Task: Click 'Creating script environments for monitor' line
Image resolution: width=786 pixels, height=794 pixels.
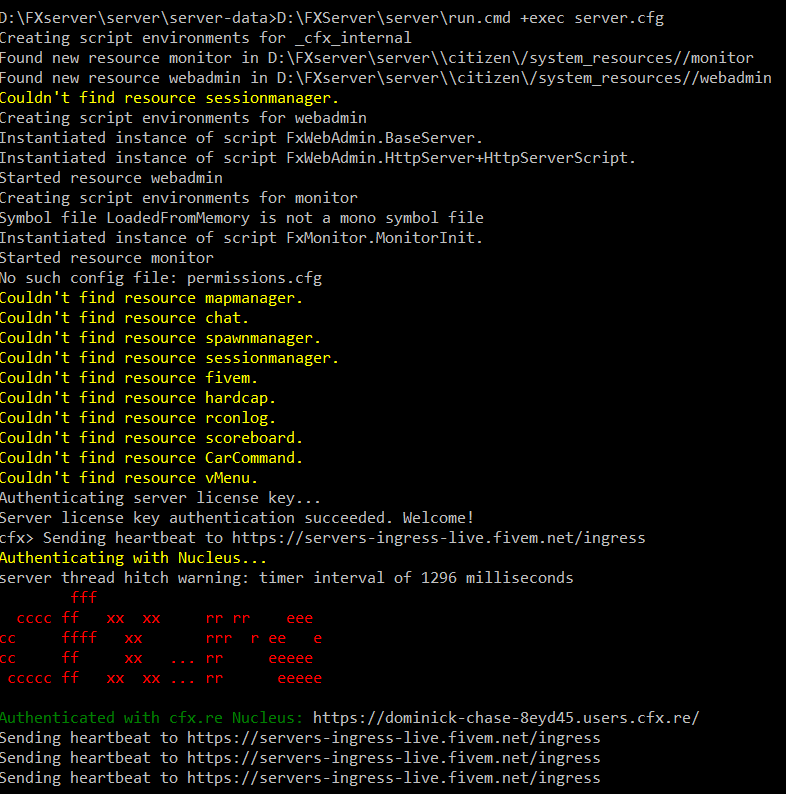Action: (179, 198)
